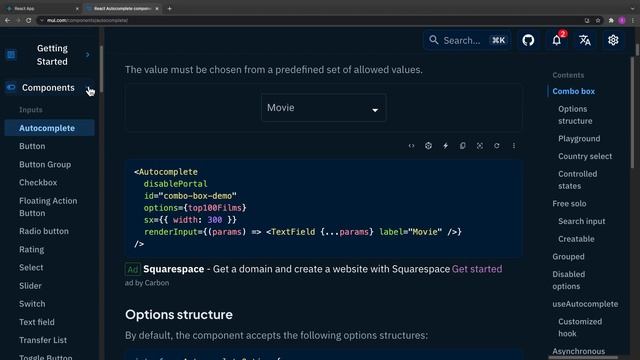The height and width of the screenshot is (360, 640).
Task: Edit demo in CodeSandbox icon
Action: coord(428,146)
